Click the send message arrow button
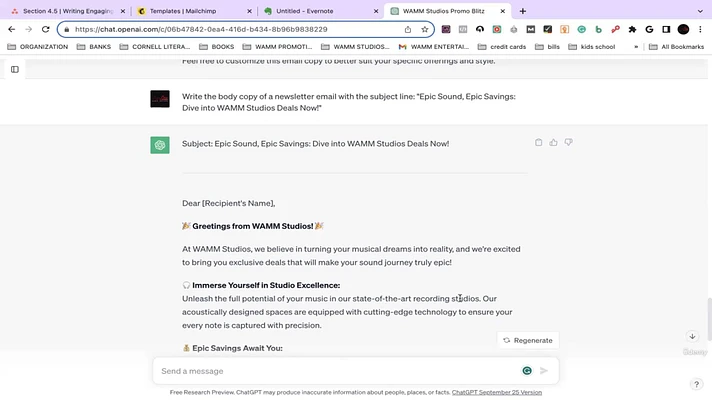 point(544,371)
